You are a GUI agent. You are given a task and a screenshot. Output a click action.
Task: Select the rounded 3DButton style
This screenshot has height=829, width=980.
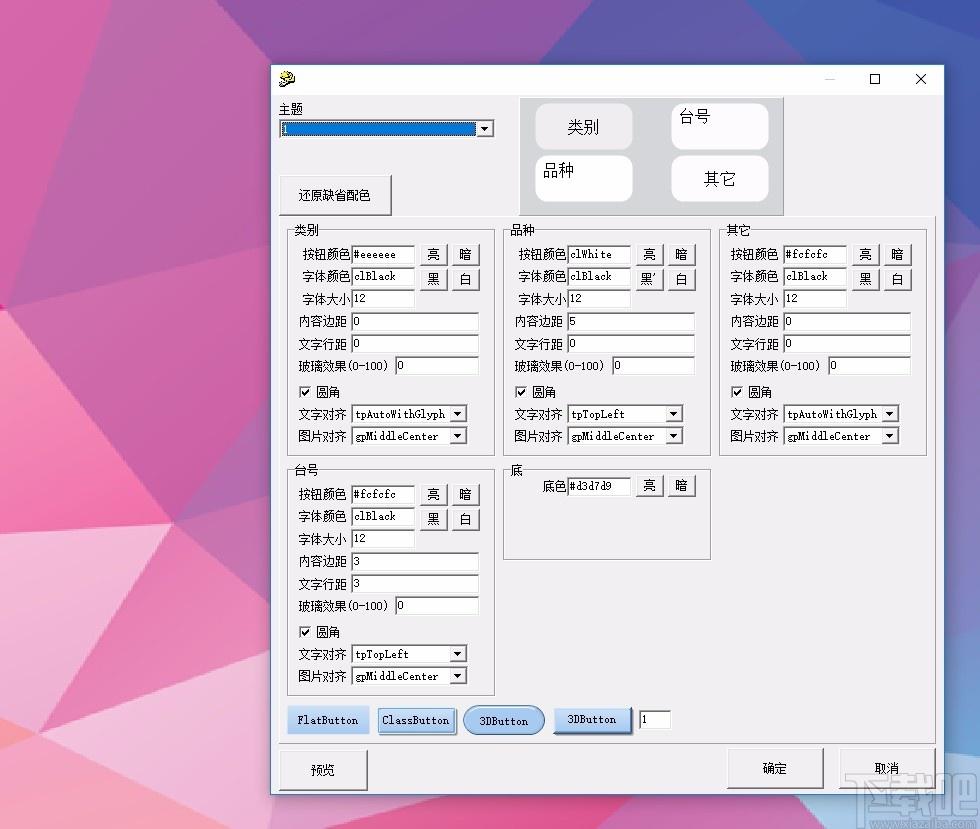(x=504, y=721)
